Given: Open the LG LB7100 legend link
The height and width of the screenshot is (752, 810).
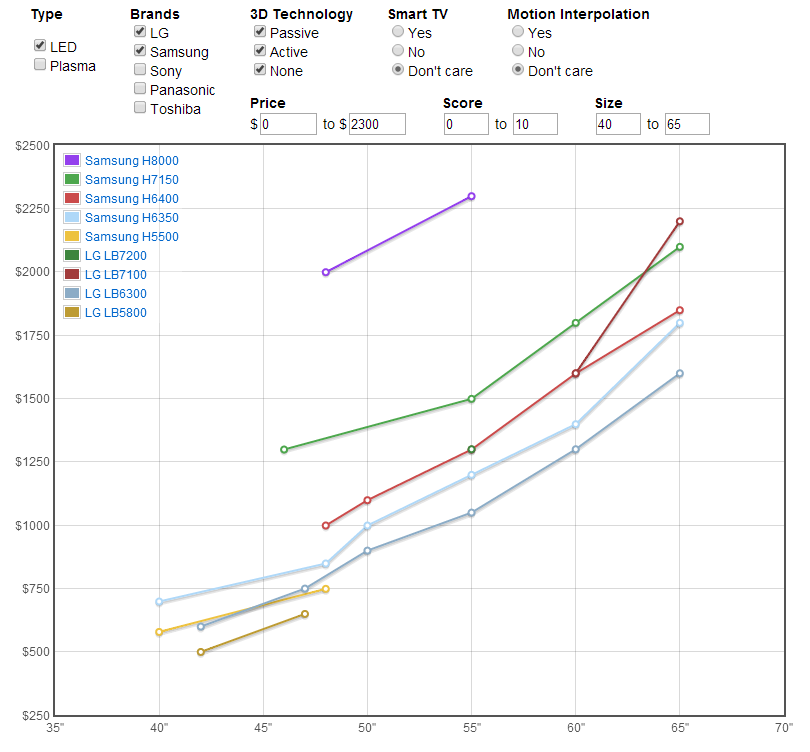Looking at the screenshot, I should pos(115,274).
